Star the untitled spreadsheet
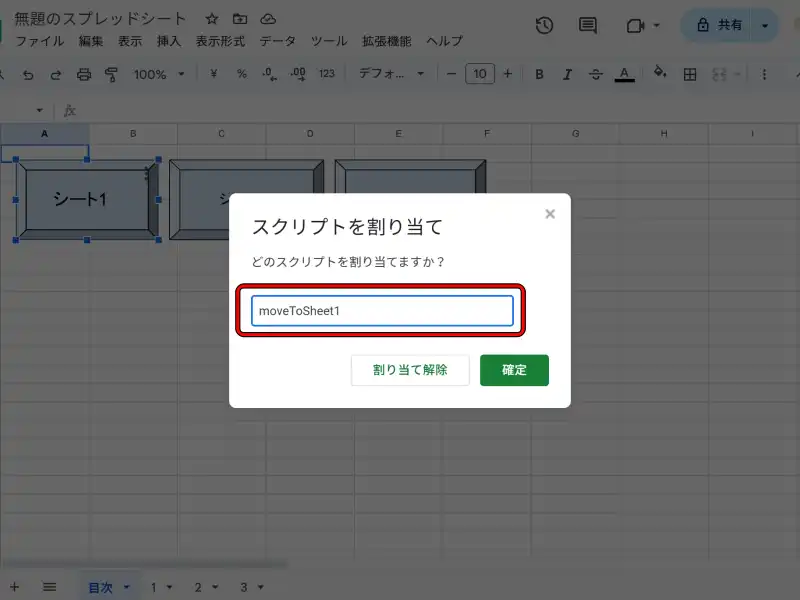Image resolution: width=800 pixels, height=600 pixels. tap(212, 19)
